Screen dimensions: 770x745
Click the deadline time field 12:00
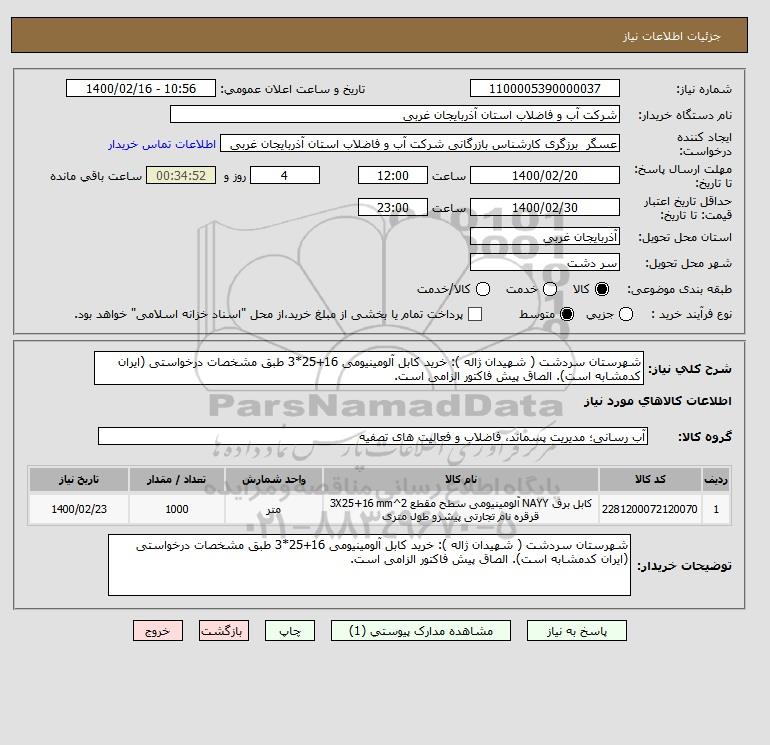pyautogui.click(x=393, y=175)
